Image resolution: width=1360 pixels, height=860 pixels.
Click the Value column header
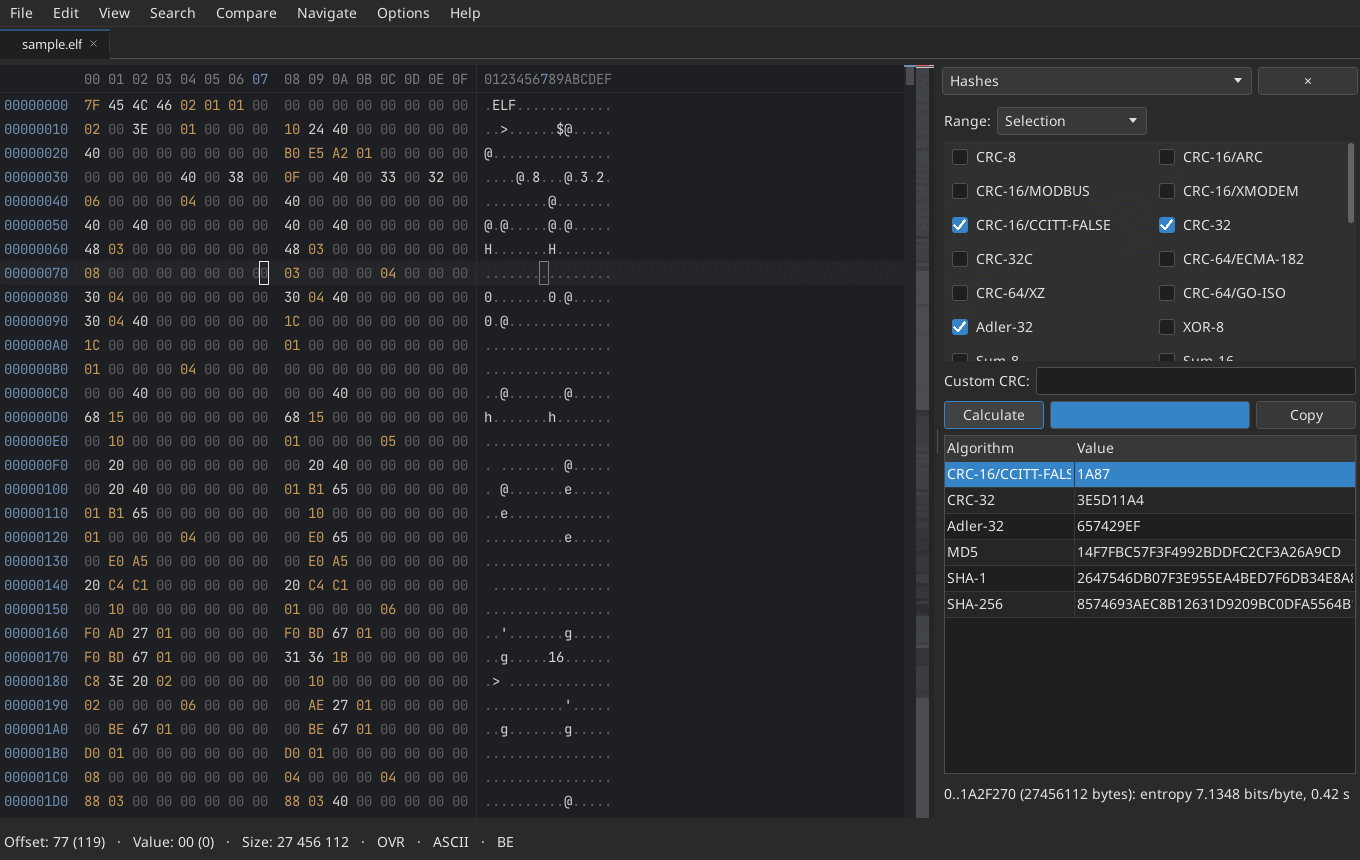point(1215,448)
